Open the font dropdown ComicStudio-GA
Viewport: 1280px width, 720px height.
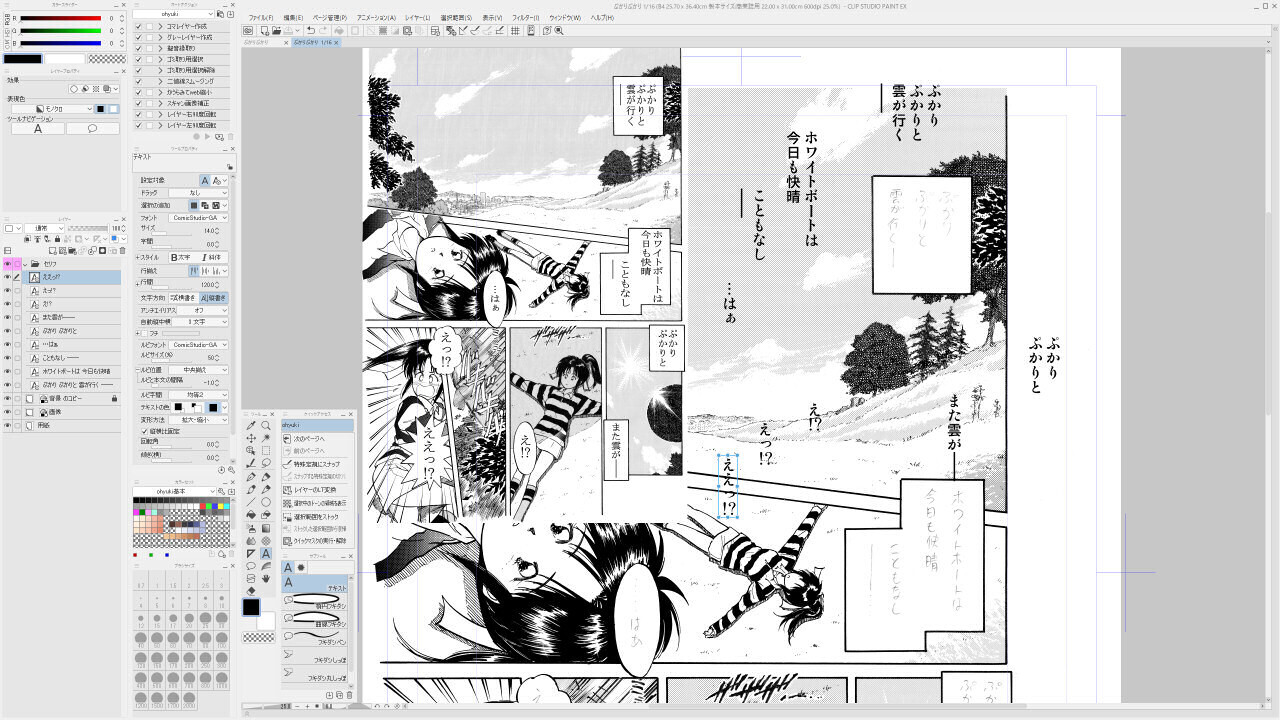pos(197,217)
